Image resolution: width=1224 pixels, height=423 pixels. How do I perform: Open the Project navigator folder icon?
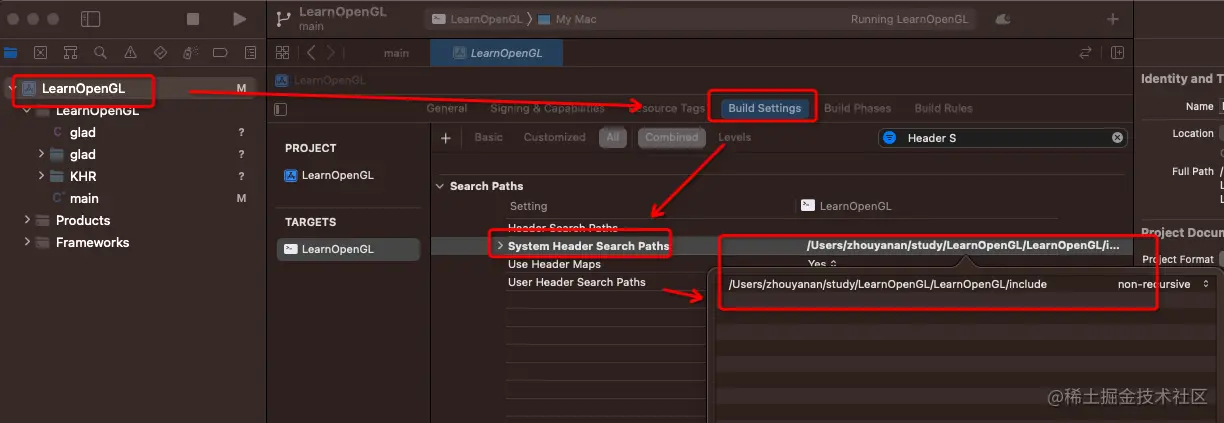(11, 53)
